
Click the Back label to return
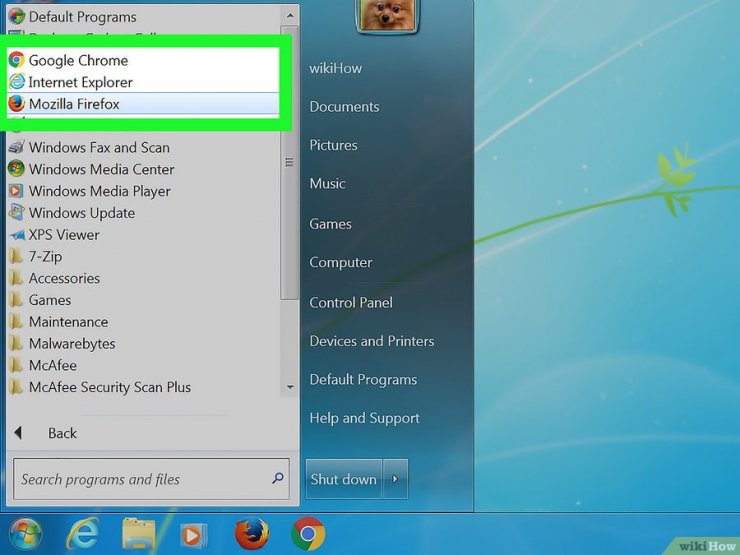(62, 433)
